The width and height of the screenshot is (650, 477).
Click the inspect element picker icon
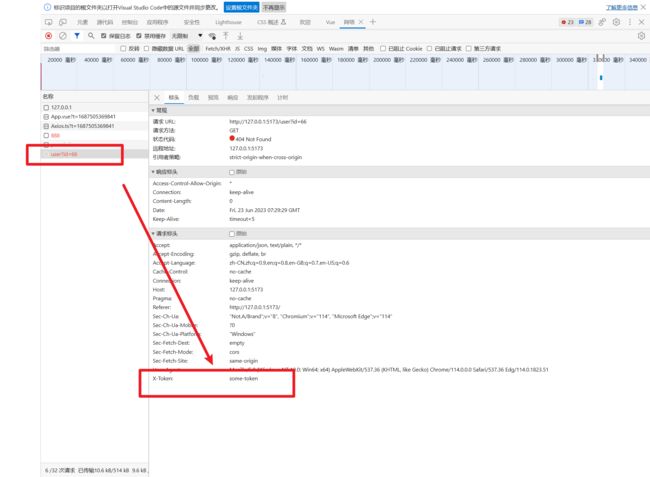(x=49, y=22)
